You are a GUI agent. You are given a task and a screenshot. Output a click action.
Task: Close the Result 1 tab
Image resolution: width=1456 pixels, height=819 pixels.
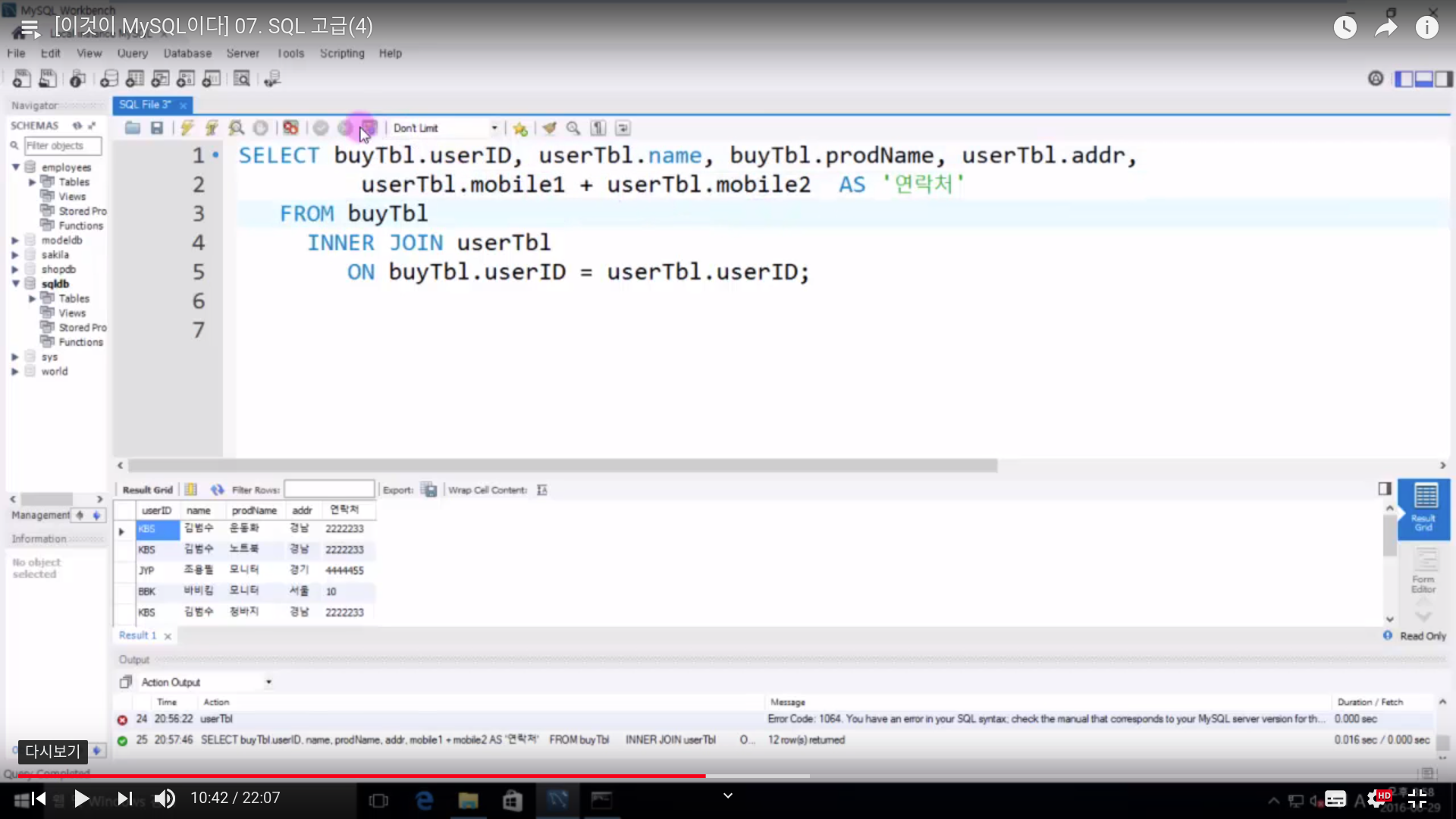pyautogui.click(x=168, y=636)
